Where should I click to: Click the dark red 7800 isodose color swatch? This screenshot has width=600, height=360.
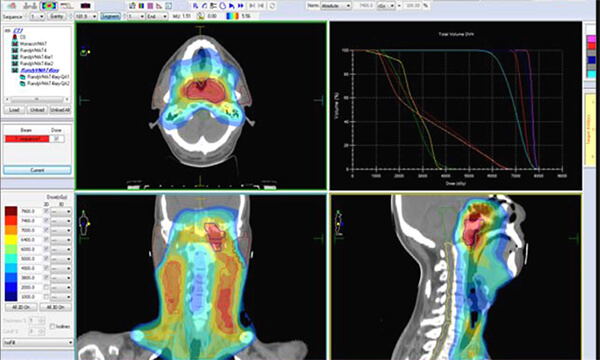11,211
